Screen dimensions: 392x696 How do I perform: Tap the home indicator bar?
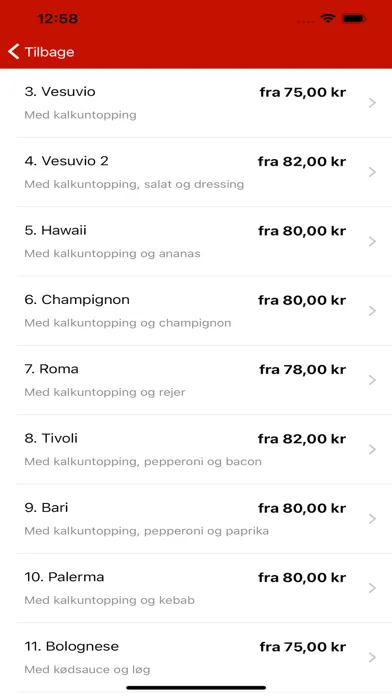[x=196, y=688]
